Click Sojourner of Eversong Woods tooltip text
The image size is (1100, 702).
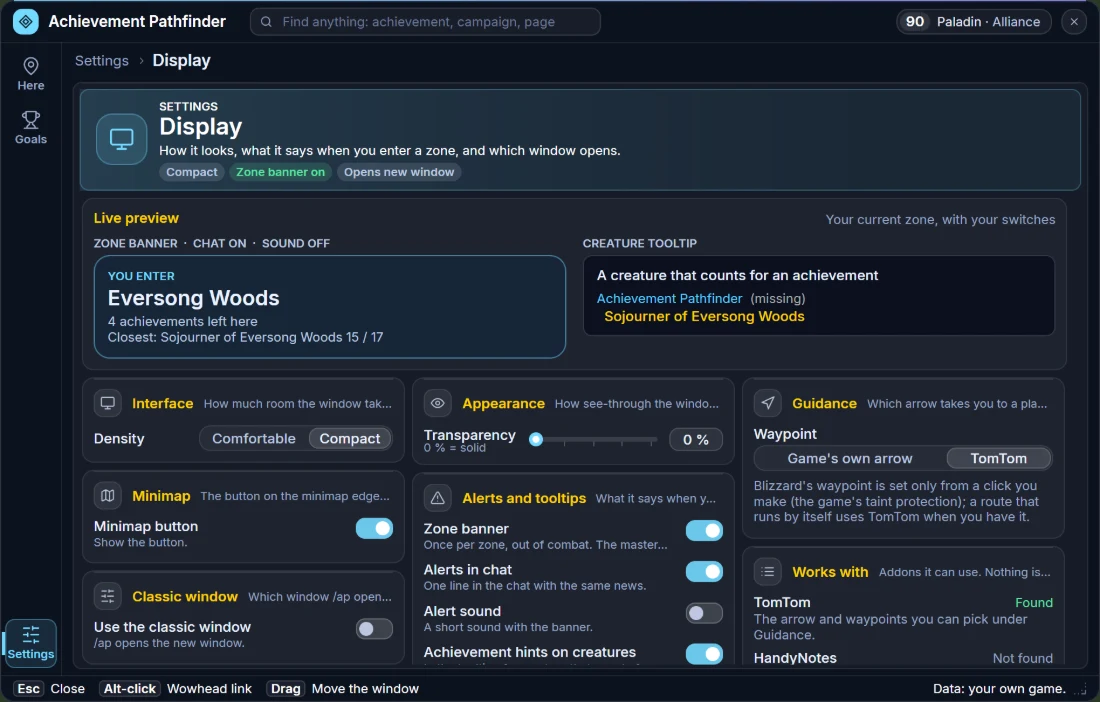pos(704,316)
